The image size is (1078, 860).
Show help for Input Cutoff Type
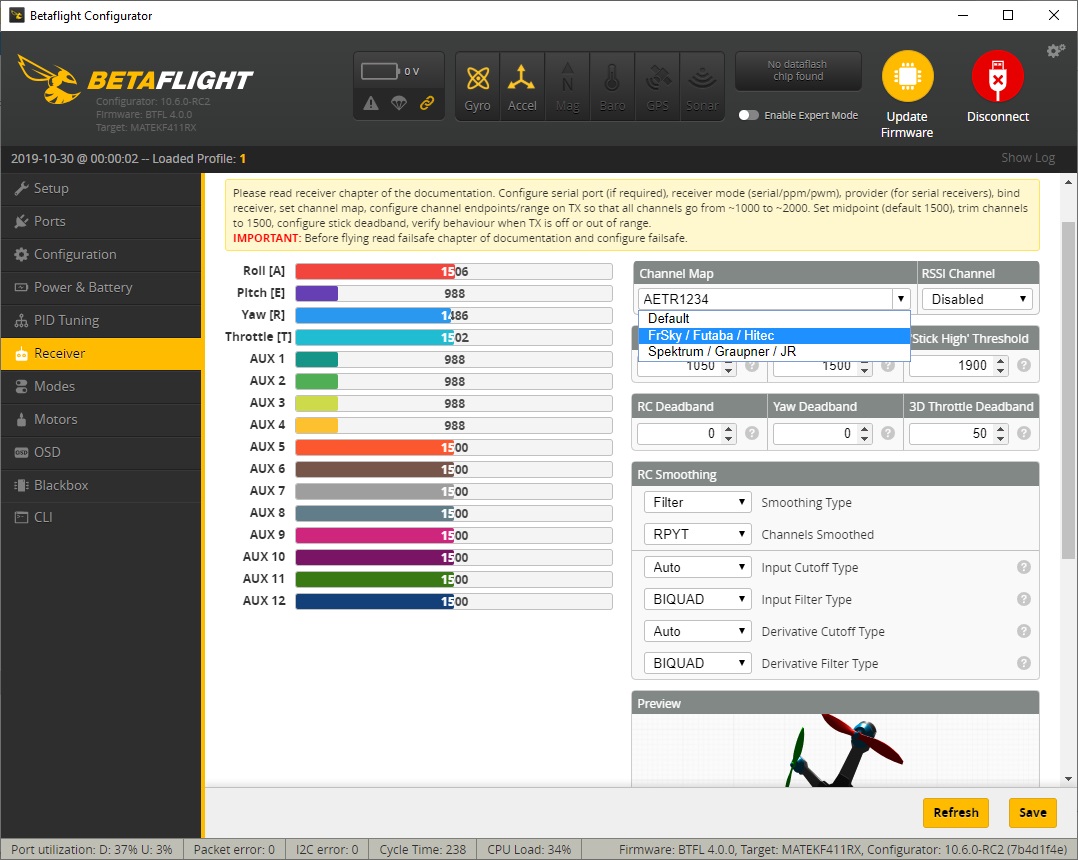1024,567
